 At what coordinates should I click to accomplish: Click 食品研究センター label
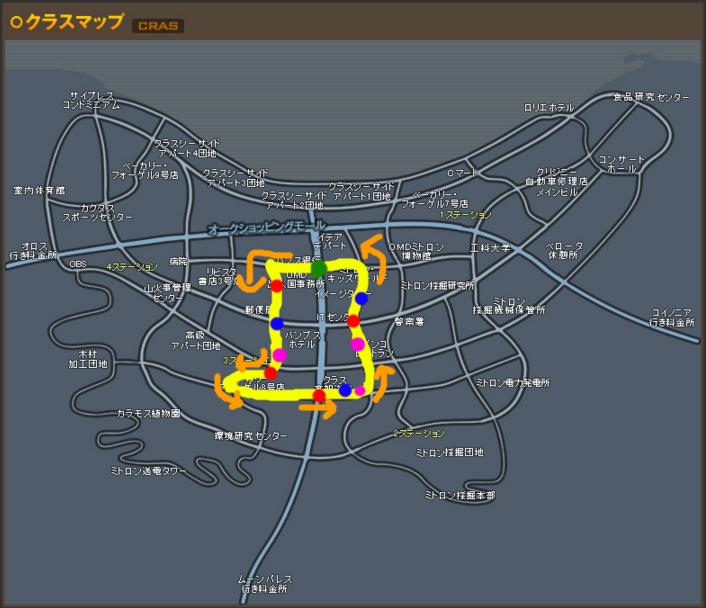651,97
